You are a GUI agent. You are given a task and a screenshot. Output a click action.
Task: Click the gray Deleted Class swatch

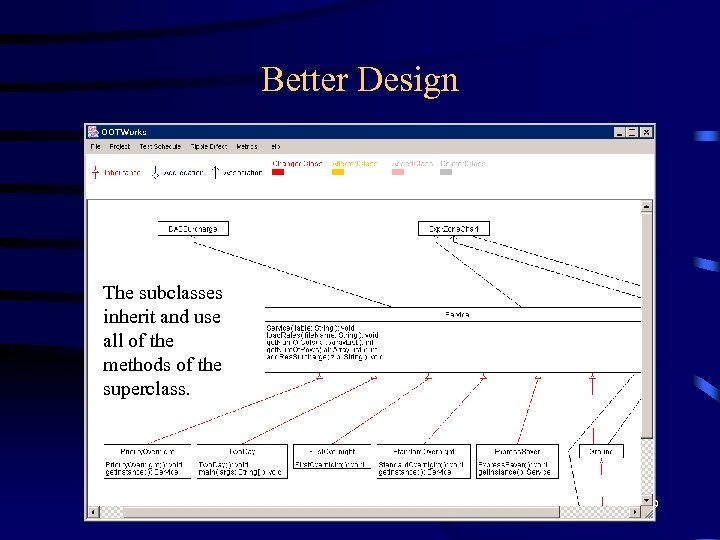446,172
